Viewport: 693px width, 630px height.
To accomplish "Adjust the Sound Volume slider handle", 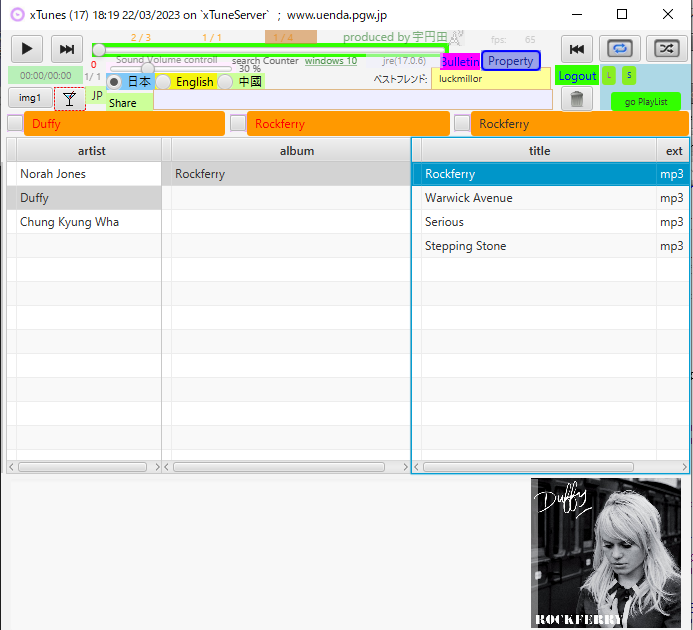I will pos(148,69).
